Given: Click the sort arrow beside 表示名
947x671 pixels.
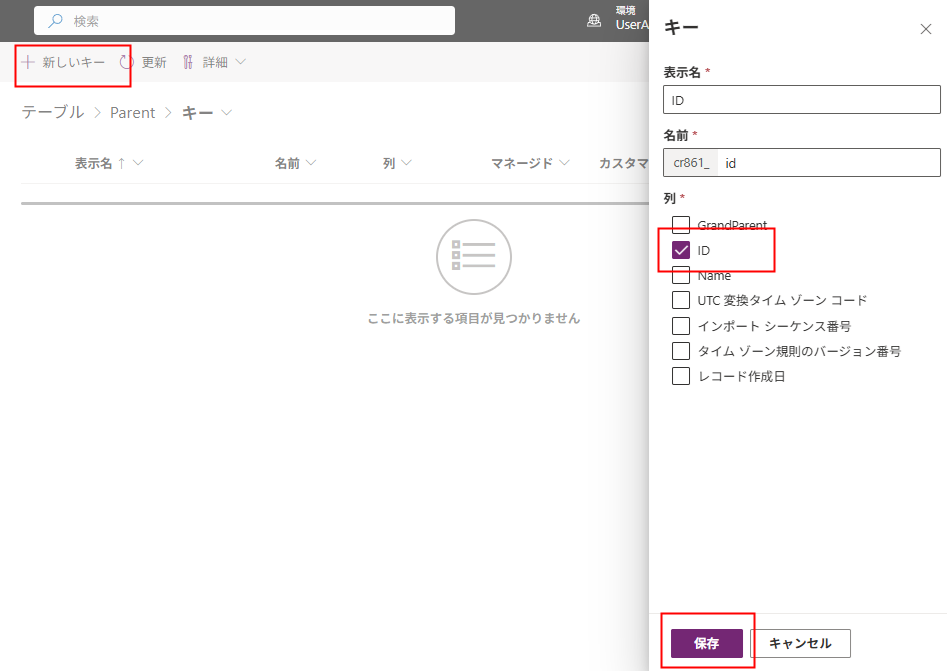Looking at the screenshot, I should coord(121,163).
